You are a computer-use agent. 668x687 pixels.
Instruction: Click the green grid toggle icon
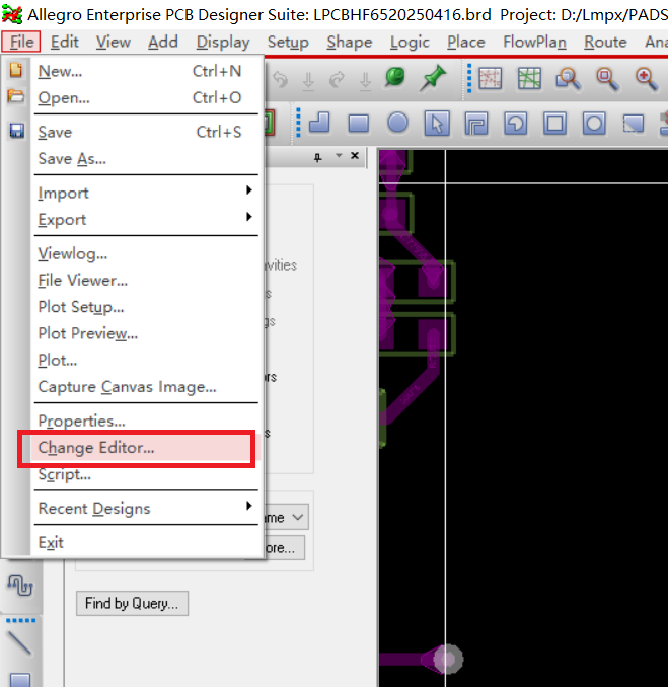[x=529, y=78]
